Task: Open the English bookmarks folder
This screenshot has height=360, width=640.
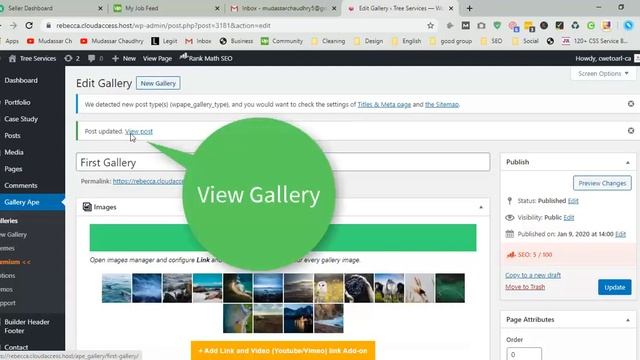Action: point(406,41)
